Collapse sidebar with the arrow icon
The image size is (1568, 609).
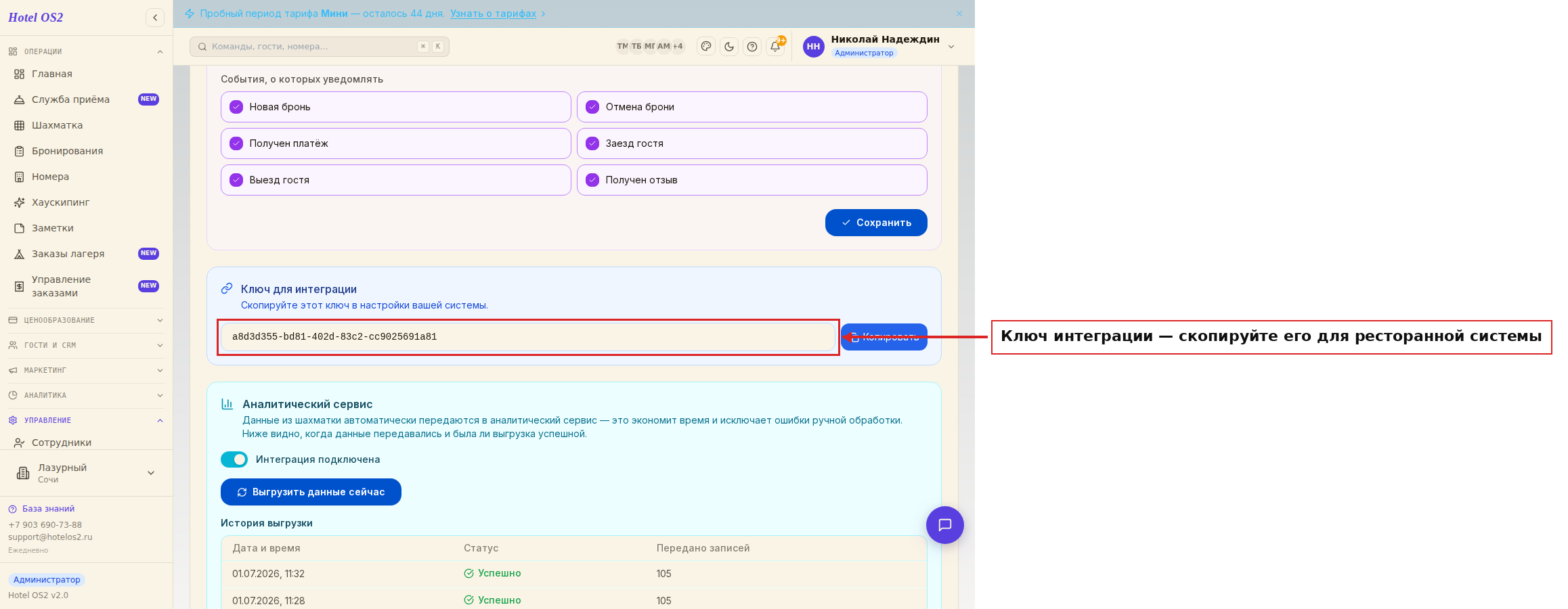(155, 18)
